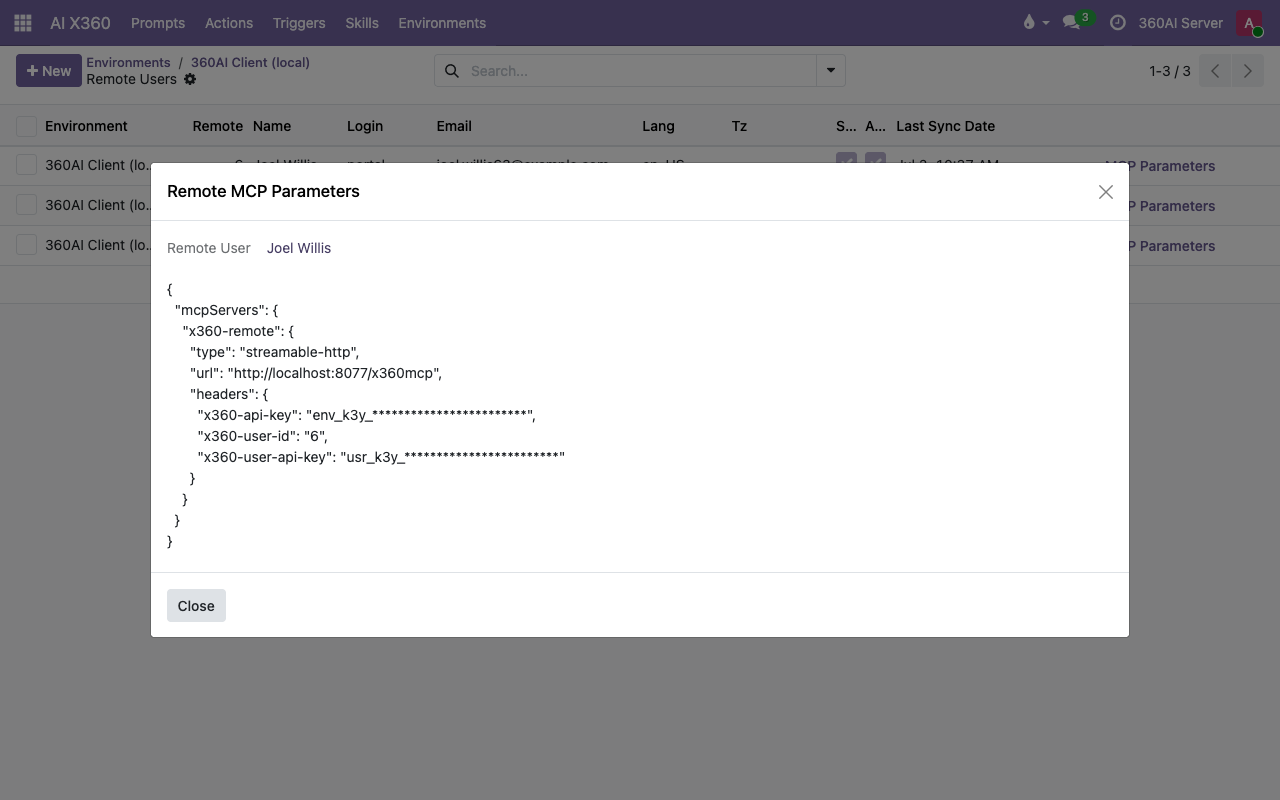Toggle the select-all checkbox in table header
The image size is (1280, 800).
pyautogui.click(x=27, y=126)
